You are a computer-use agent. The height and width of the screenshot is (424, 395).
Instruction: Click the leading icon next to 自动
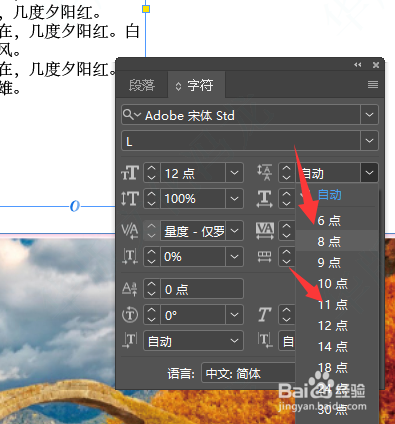[265, 173]
